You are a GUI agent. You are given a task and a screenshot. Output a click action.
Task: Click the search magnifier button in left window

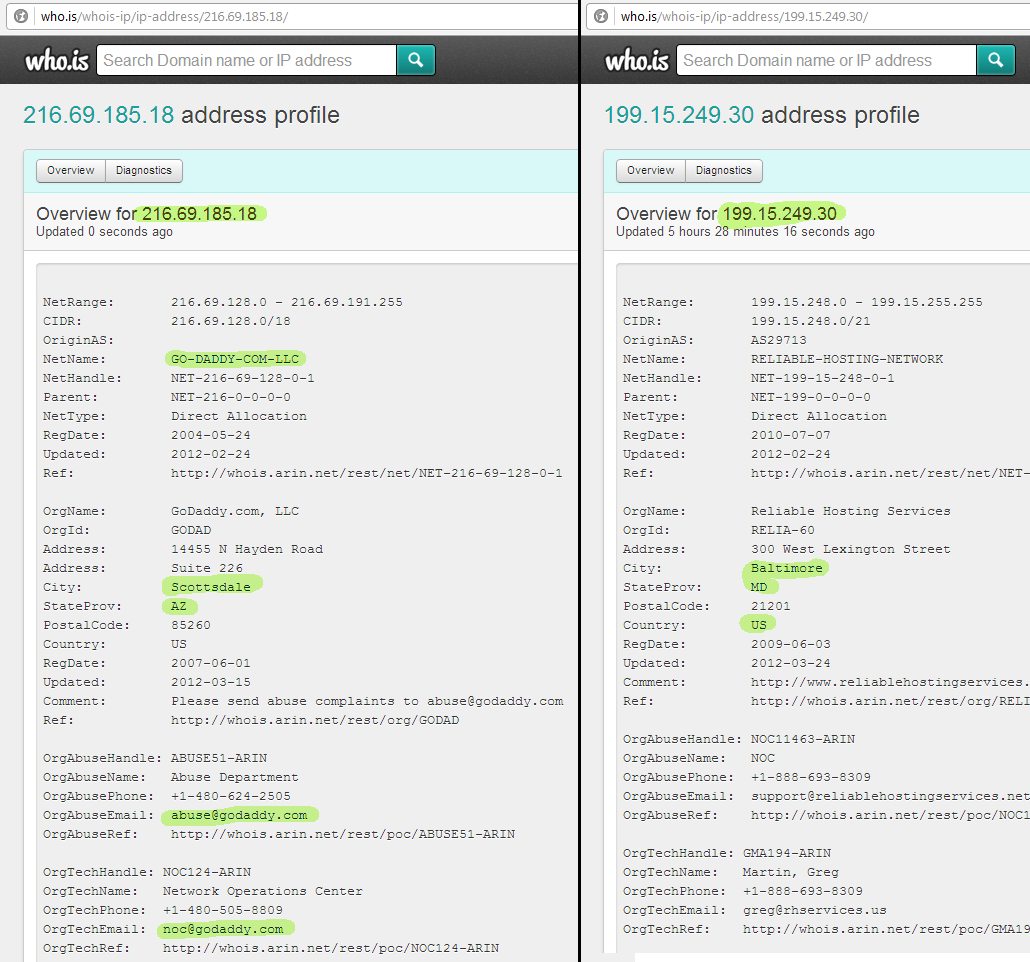[415, 60]
